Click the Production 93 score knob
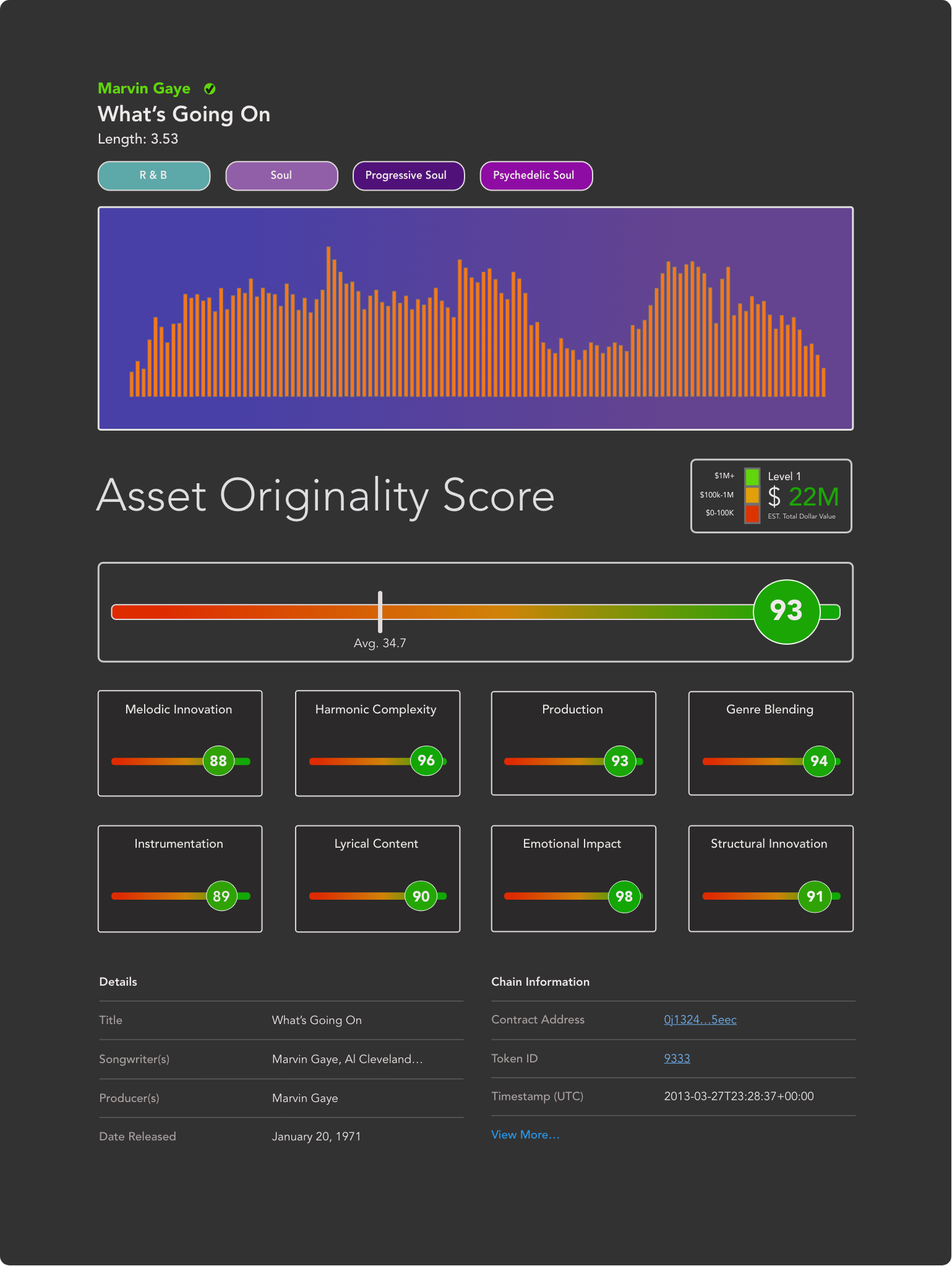The image size is (952, 1266). pyautogui.click(x=620, y=761)
